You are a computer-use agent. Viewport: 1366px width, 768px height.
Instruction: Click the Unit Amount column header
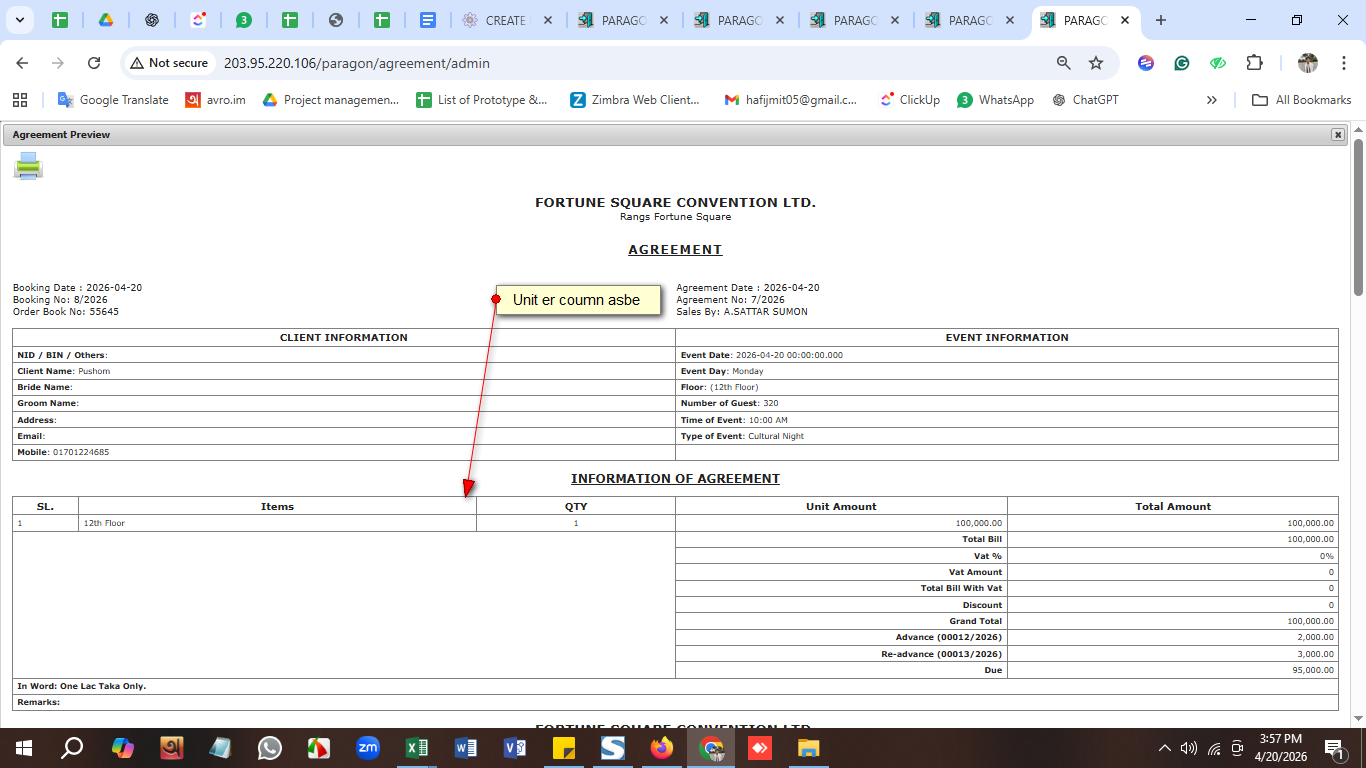(841, 506)
